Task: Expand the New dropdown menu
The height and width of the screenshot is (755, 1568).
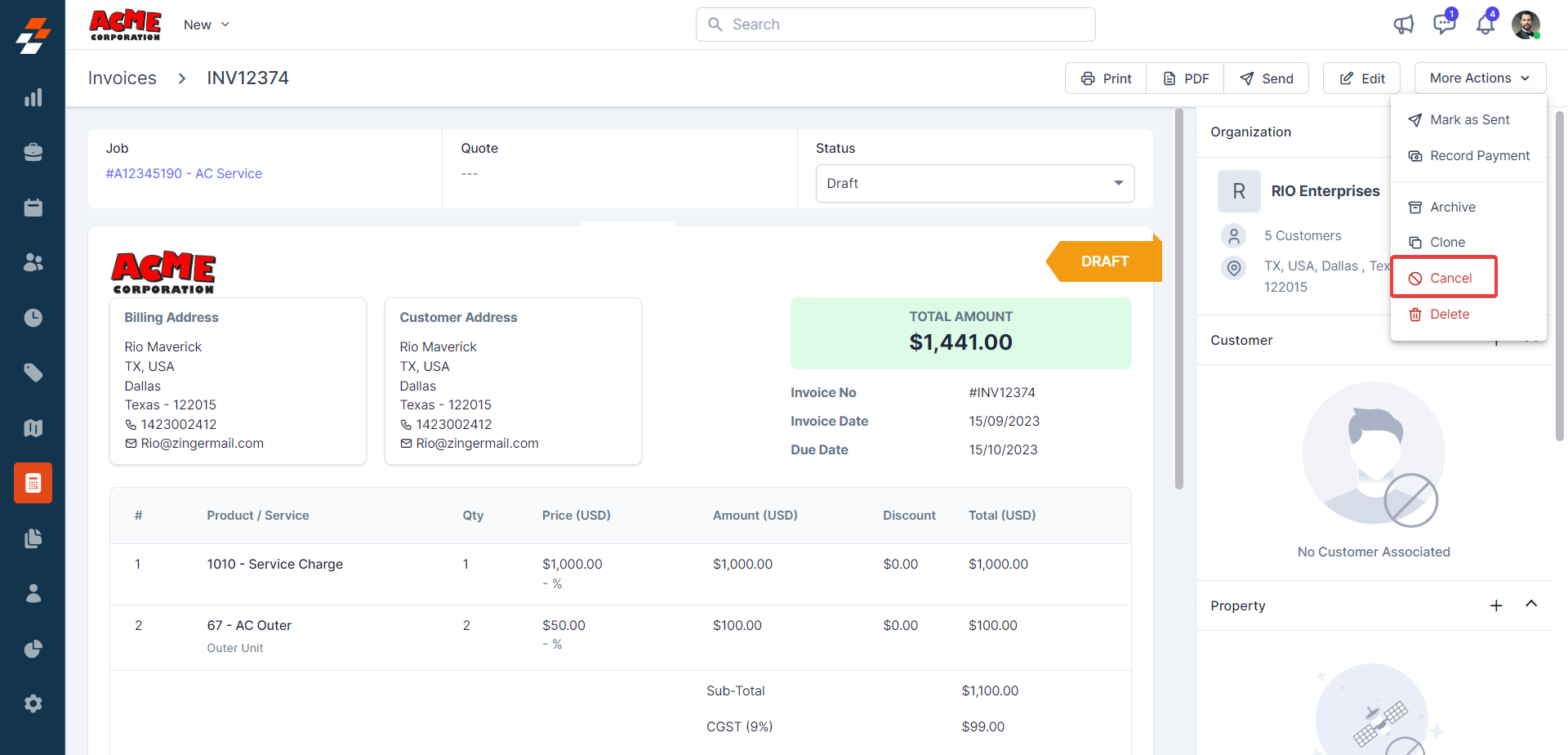Action: coord(206,25)
